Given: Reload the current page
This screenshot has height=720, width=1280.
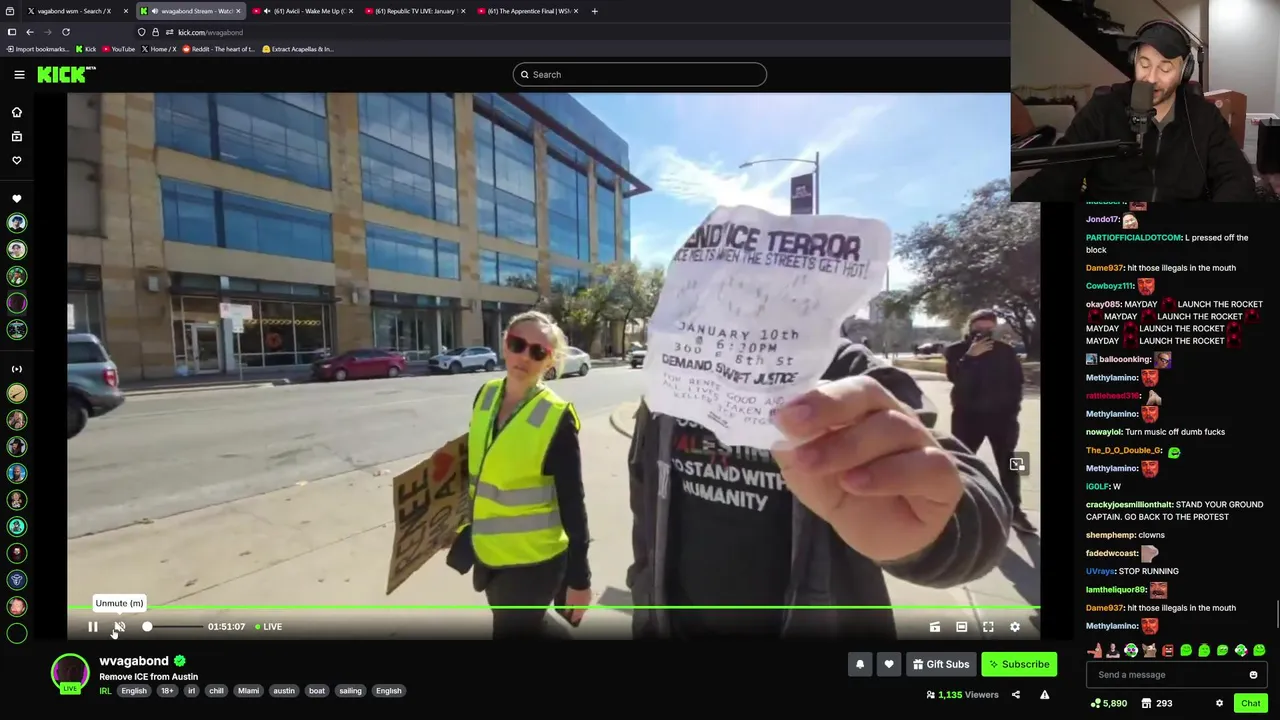Looking at the screenshot, I should pos(66,32).
